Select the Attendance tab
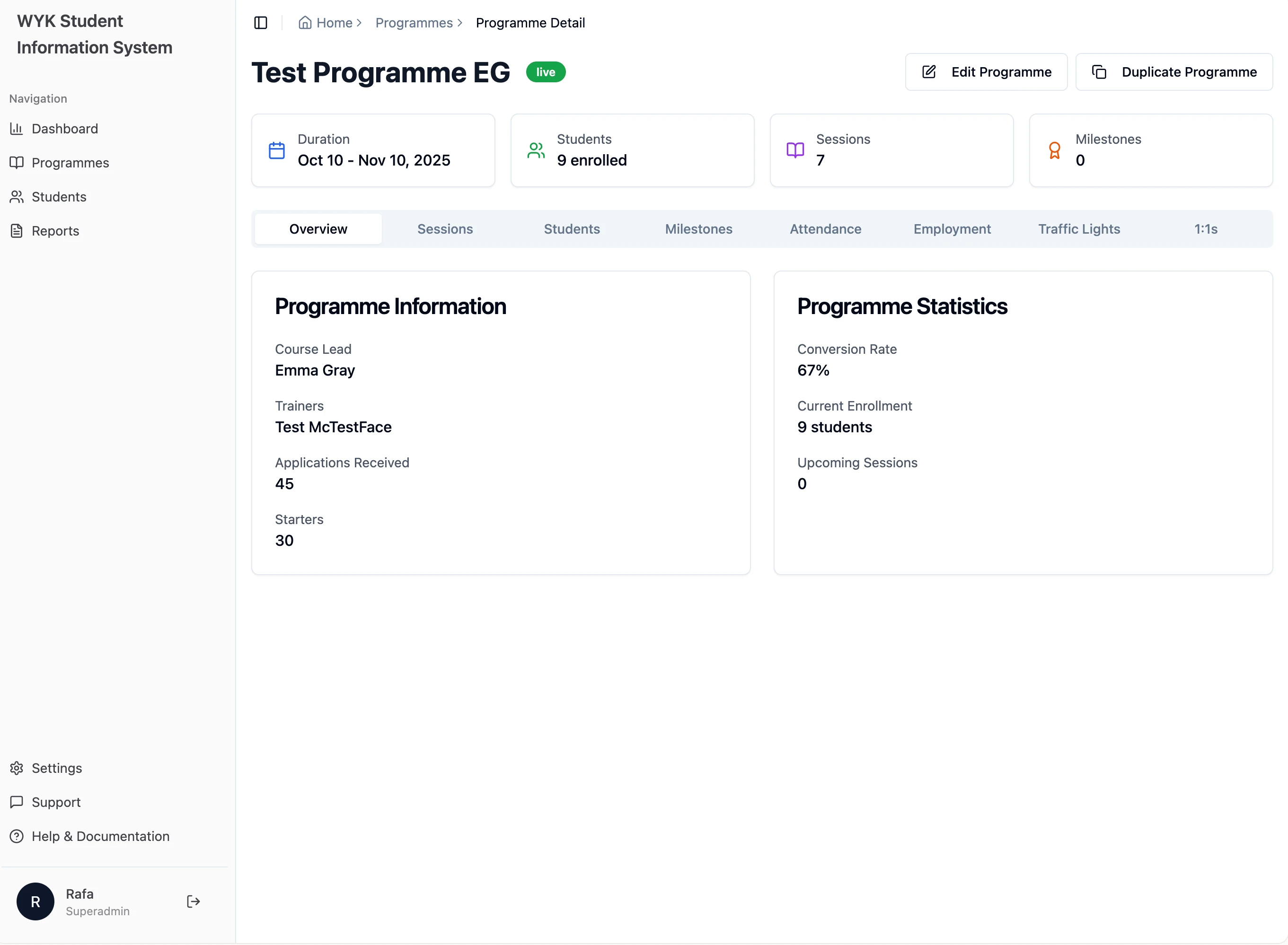Viewport: 1288px width, 945px height. point(825,229)
